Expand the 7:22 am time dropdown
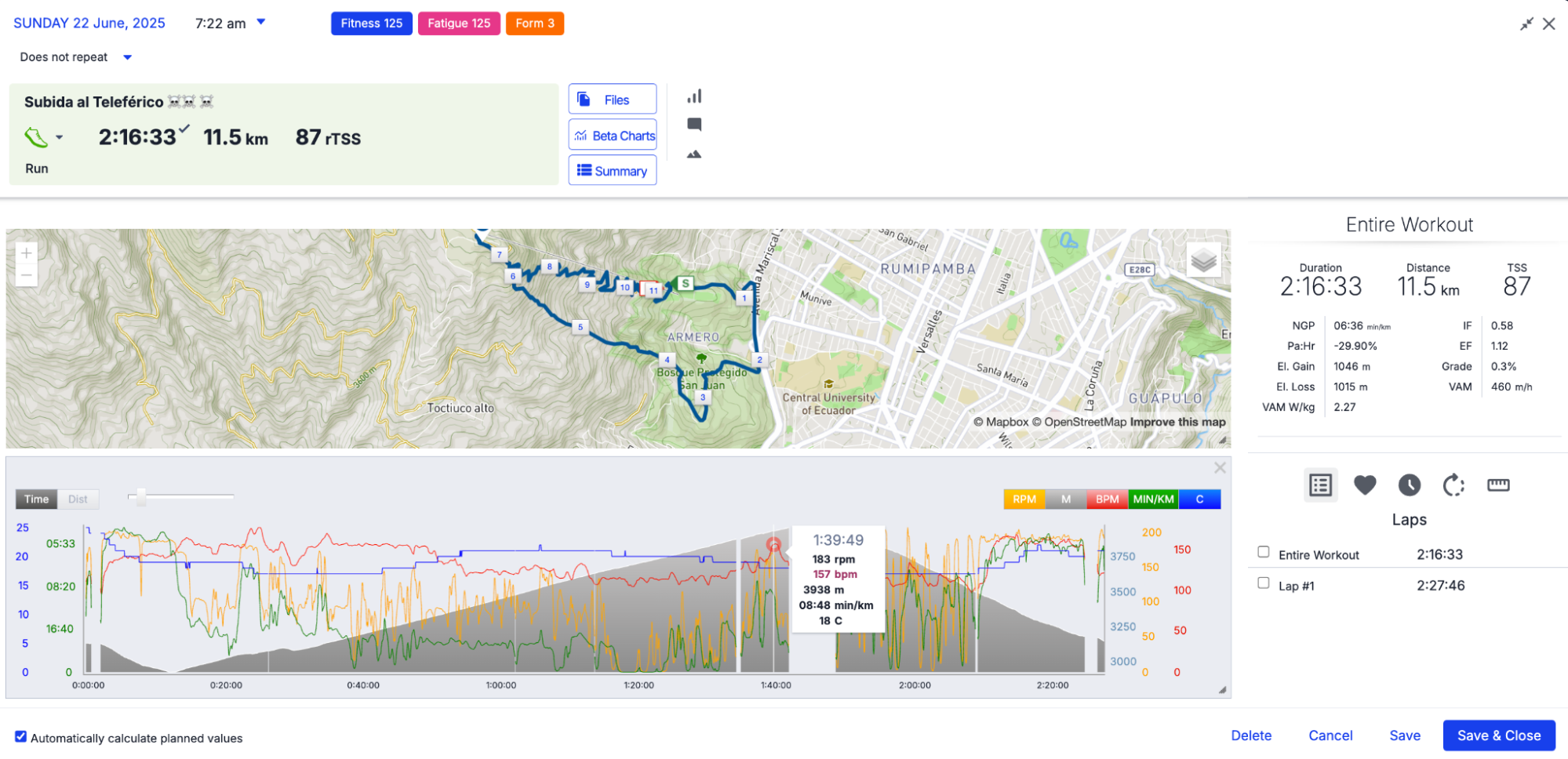Screen dimensions: 1568x759 261,22
